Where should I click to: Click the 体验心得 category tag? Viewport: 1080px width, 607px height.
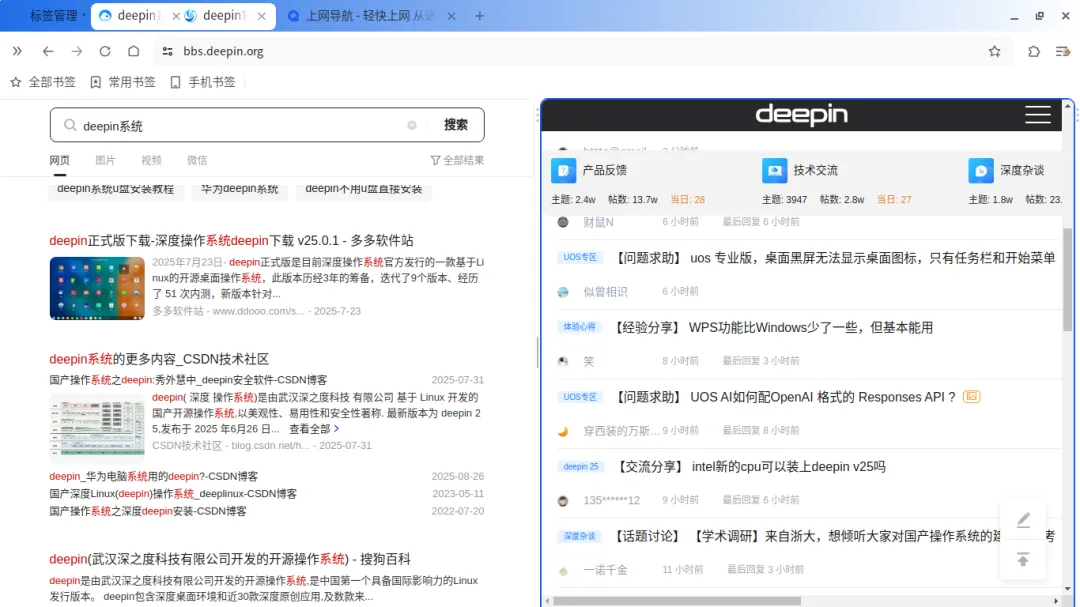[x=579, y=327]
